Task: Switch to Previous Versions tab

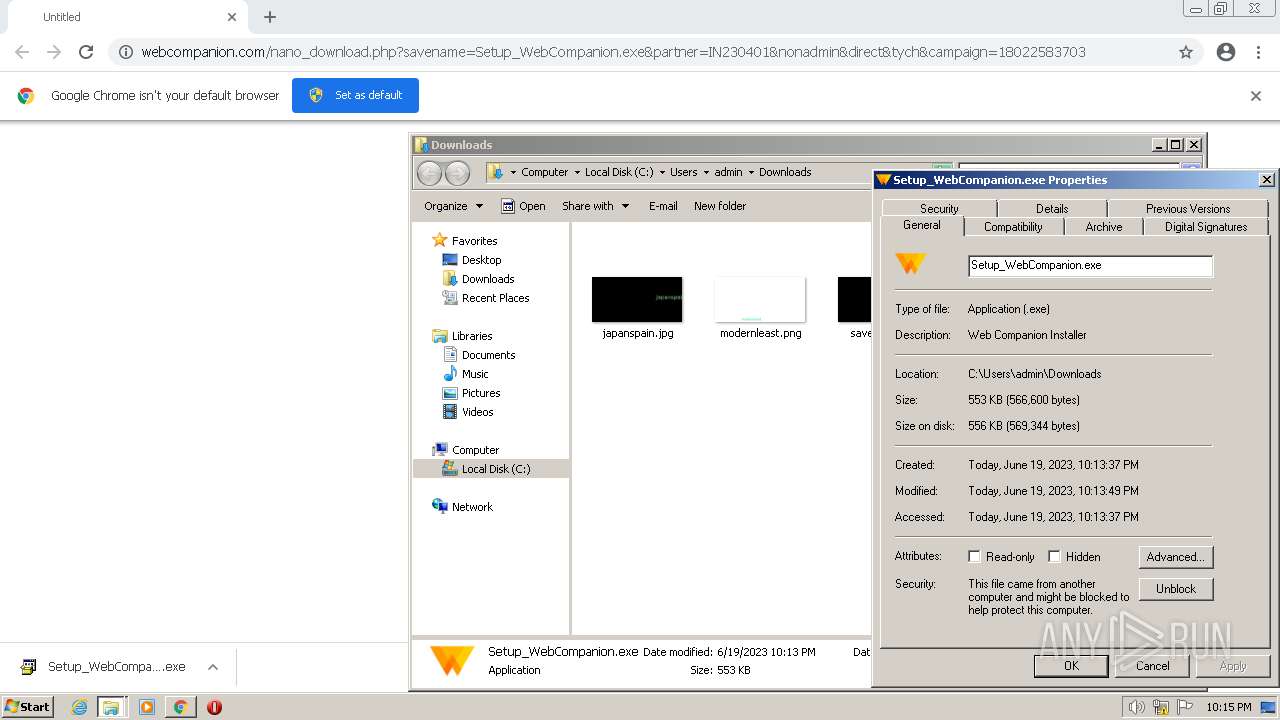Action: click(x=1188, y=208)
